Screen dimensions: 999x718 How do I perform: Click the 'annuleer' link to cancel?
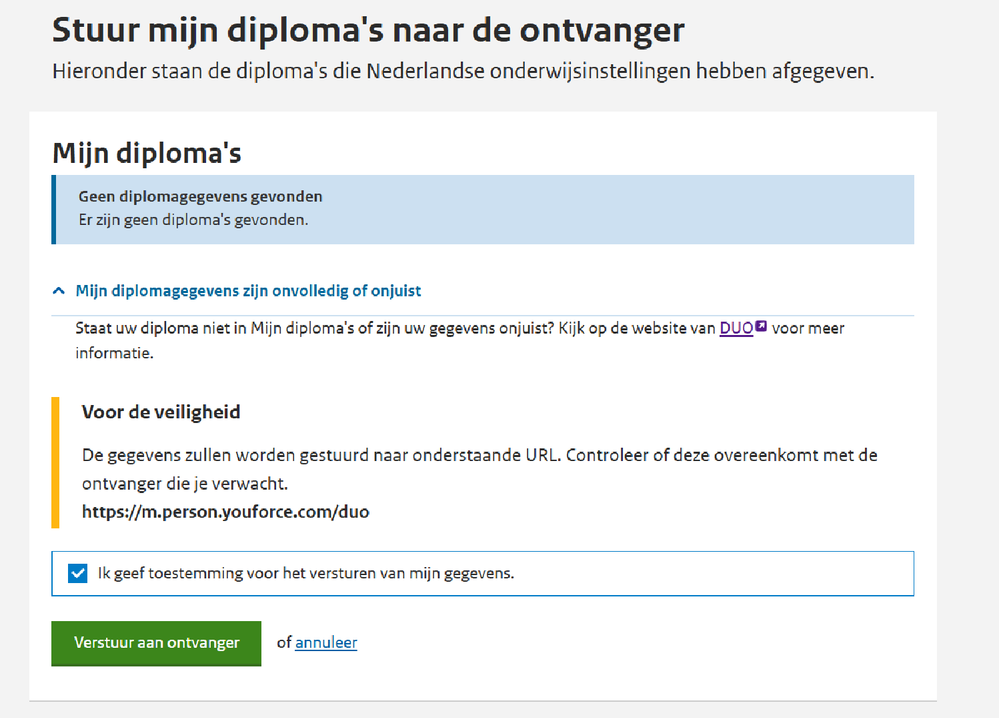coord(325,643)
